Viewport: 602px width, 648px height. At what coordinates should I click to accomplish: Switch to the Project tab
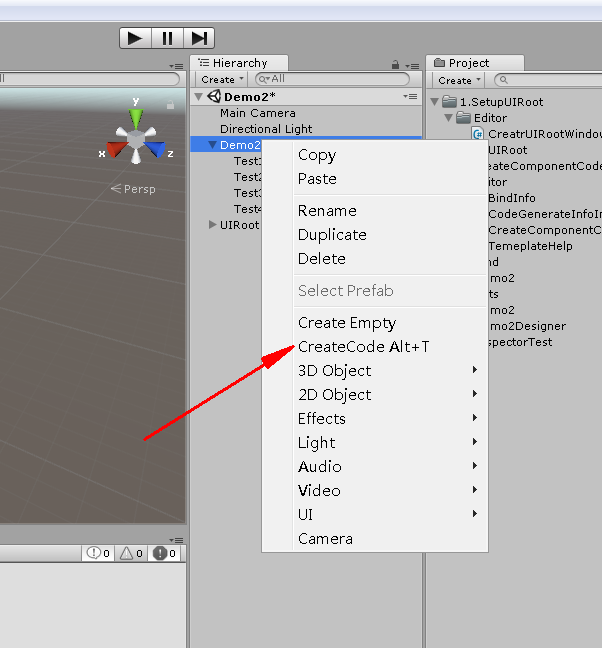pos(475,63)
